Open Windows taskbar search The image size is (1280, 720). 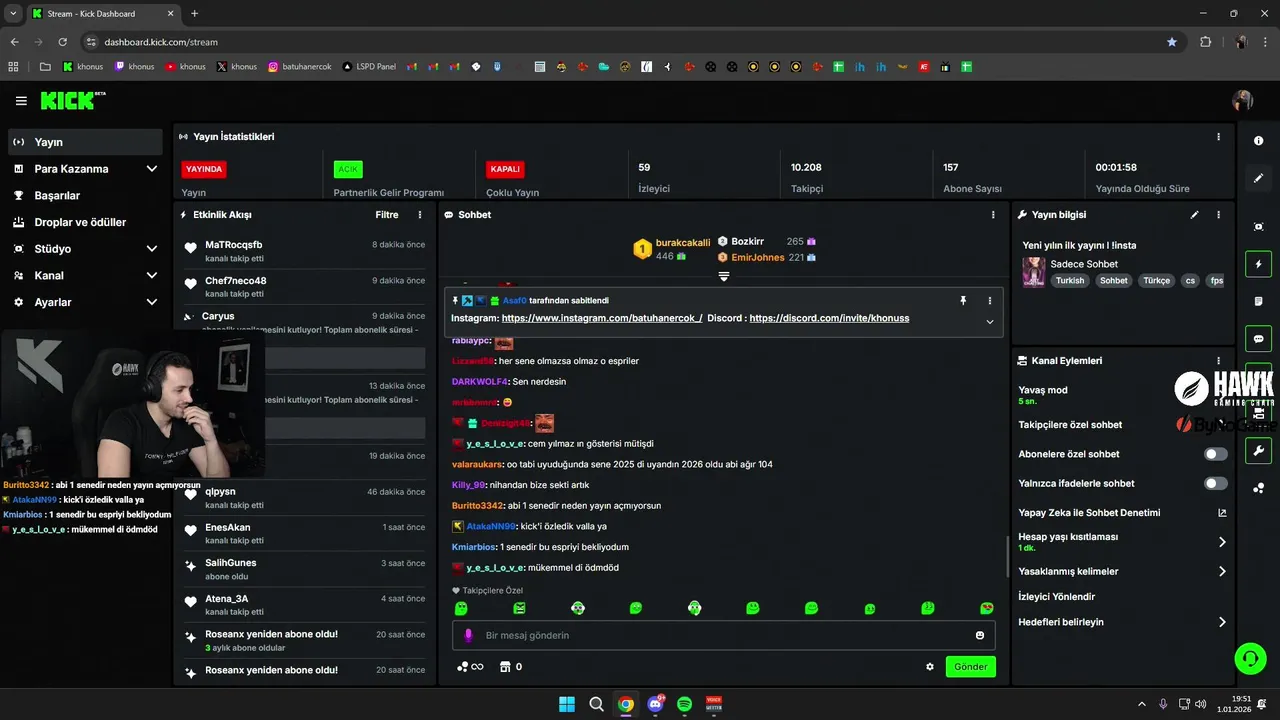pos(596,704)
